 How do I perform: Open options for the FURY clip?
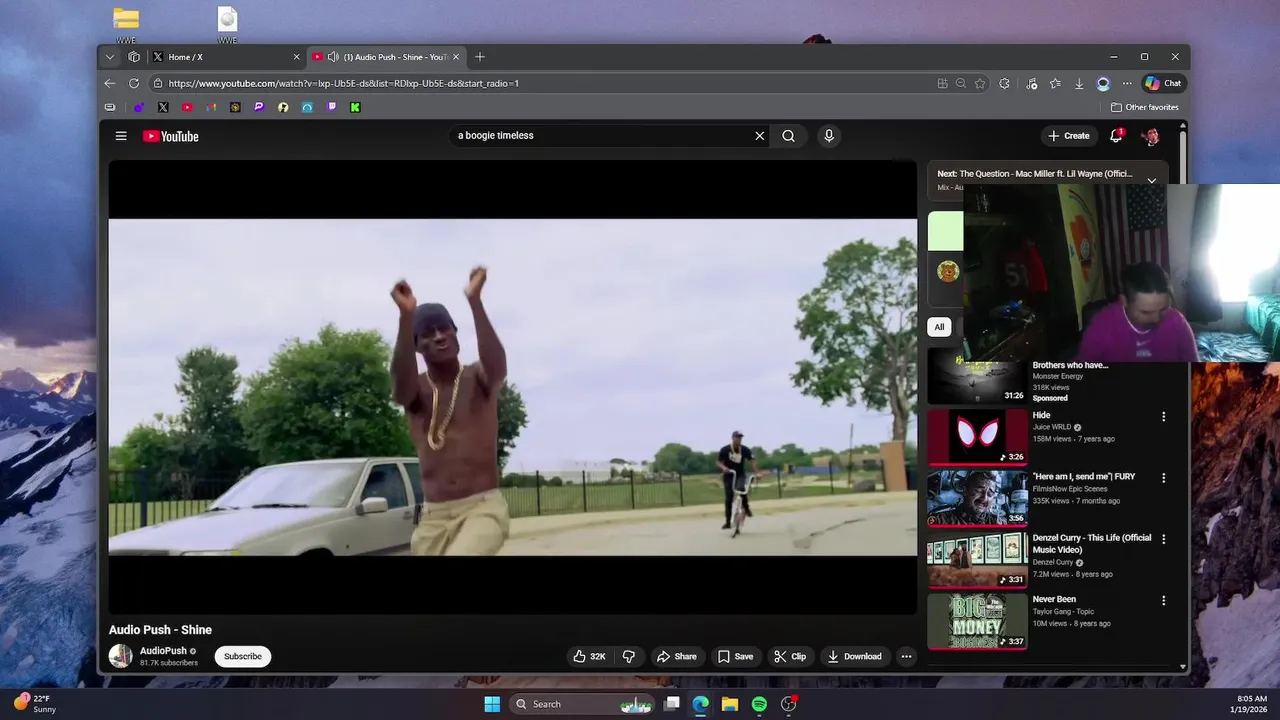click(x=1163, y=478)
